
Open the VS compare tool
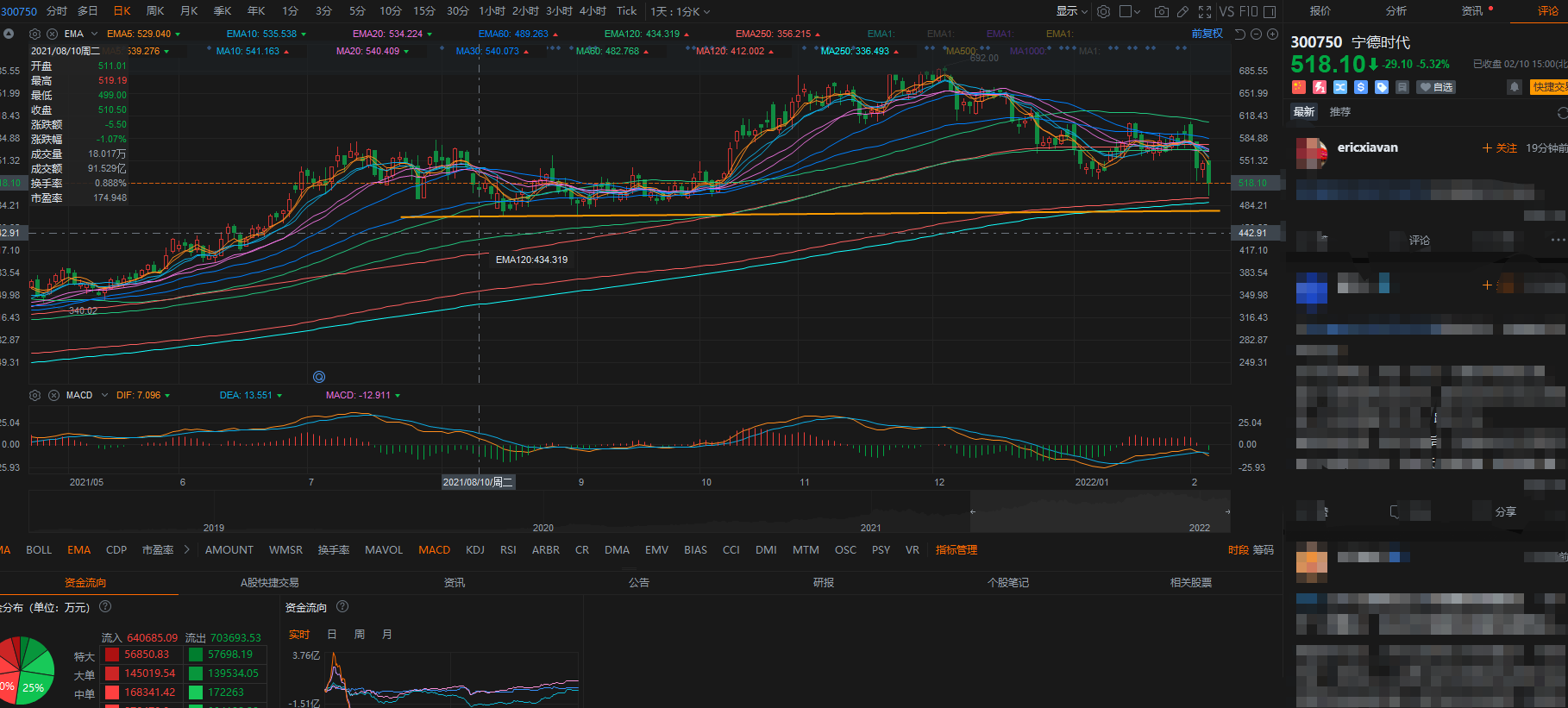click(1226, 11)
